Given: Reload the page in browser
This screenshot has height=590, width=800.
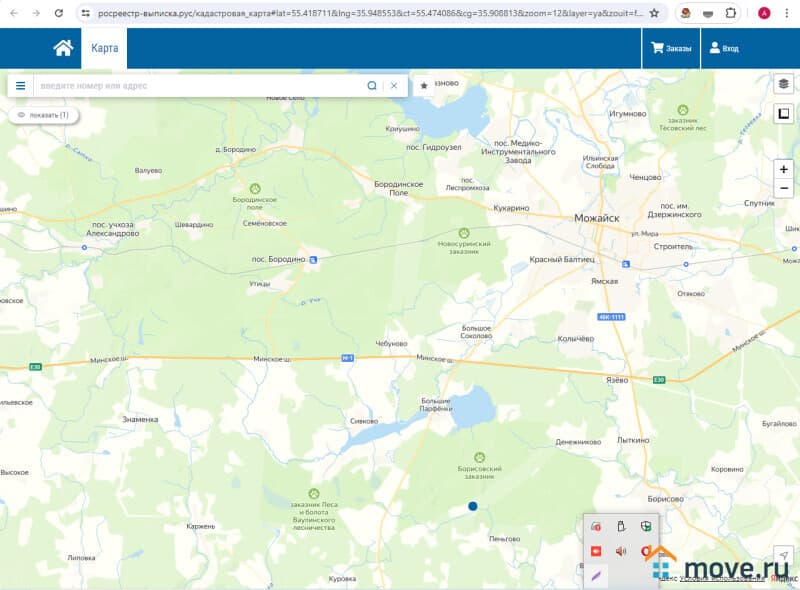Looking at the screenshot, I should [59, 13].
